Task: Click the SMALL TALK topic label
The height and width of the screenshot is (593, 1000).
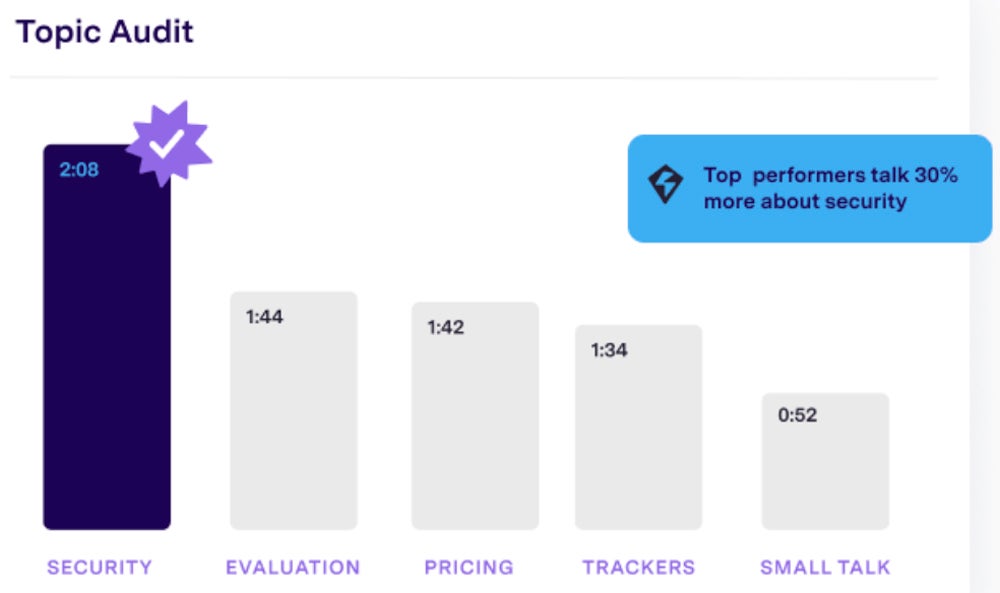Action: pos(825,567)
